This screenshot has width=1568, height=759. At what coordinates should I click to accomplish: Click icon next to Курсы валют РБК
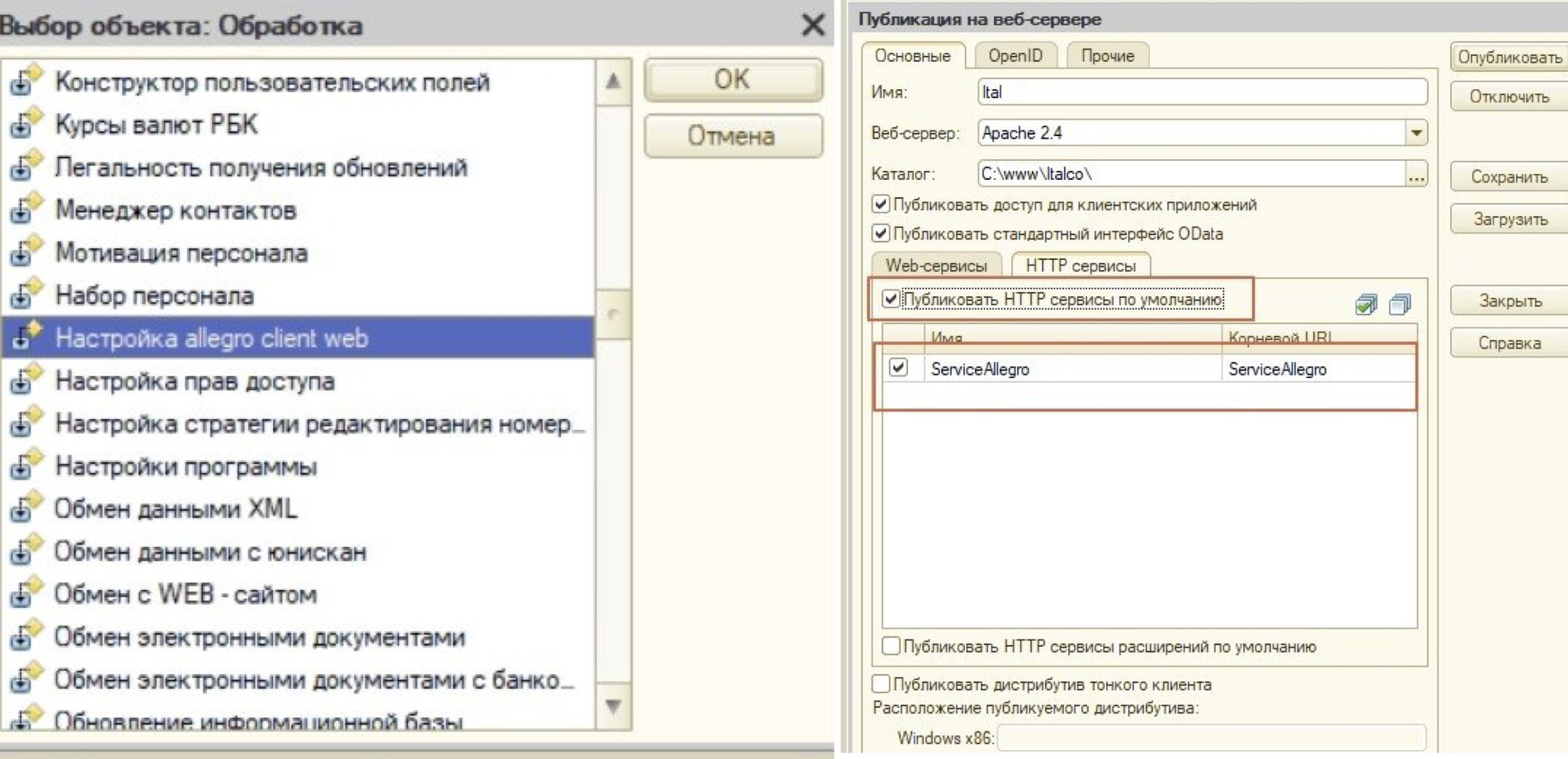pos(26,123)
